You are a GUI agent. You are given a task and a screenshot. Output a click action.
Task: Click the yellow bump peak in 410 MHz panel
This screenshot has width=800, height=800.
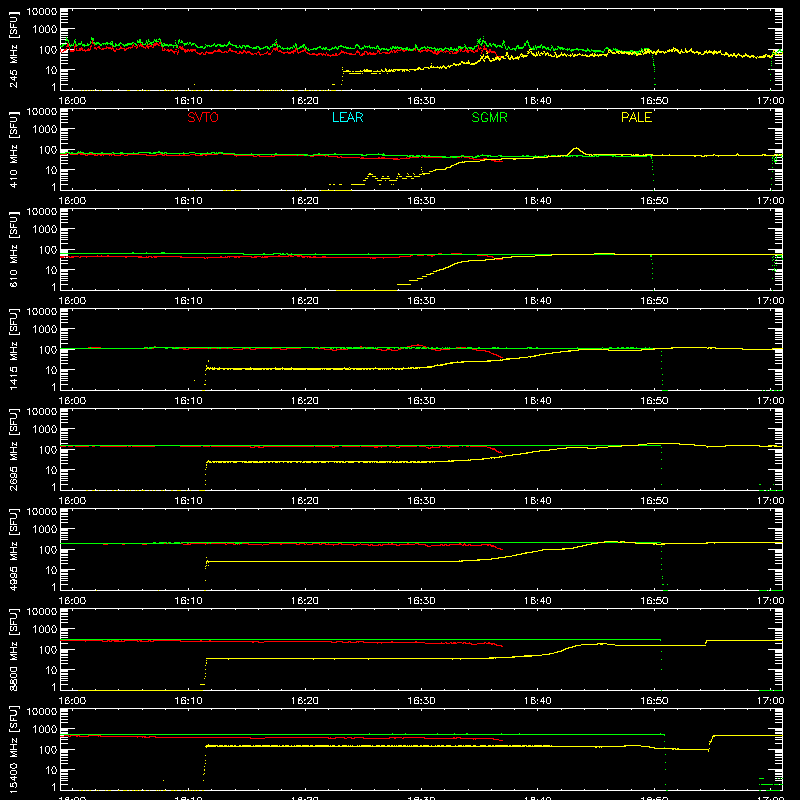[x=576, y=148]
